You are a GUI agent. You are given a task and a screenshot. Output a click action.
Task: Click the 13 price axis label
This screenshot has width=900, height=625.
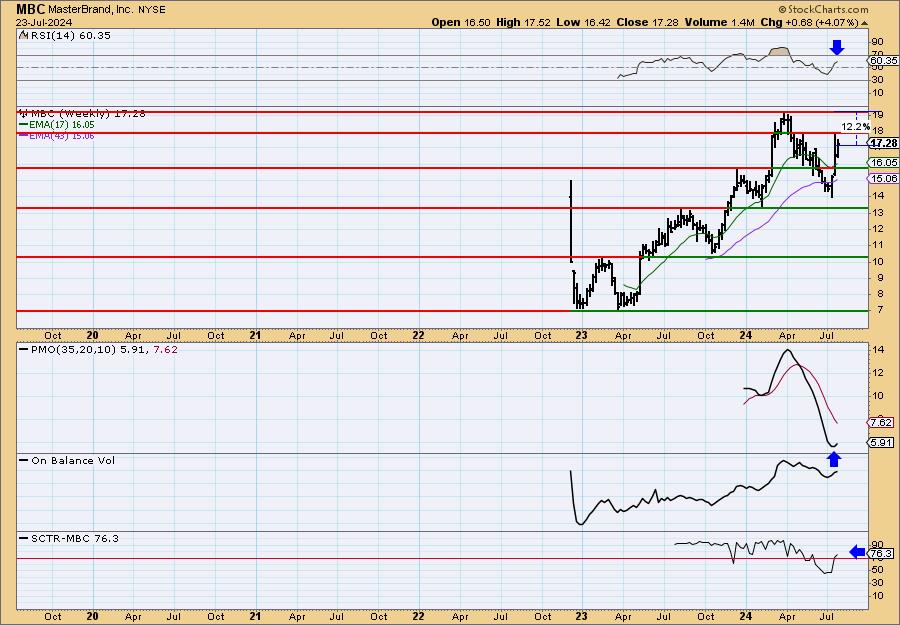coord(878,212)
